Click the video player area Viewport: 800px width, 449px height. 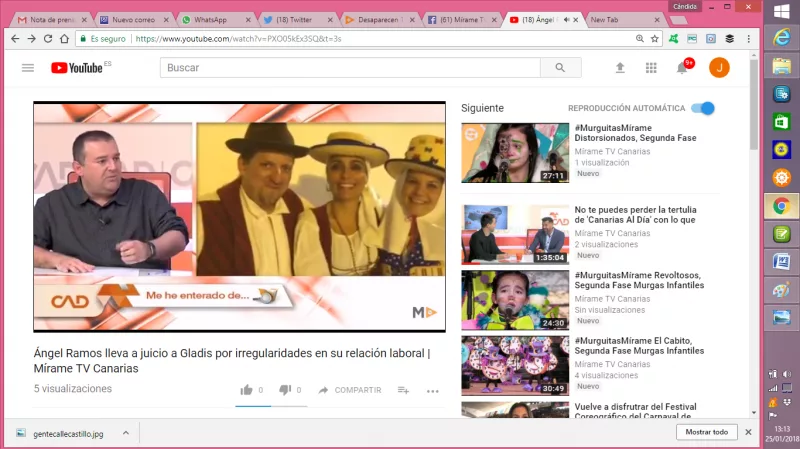click(x=239, y=217)
